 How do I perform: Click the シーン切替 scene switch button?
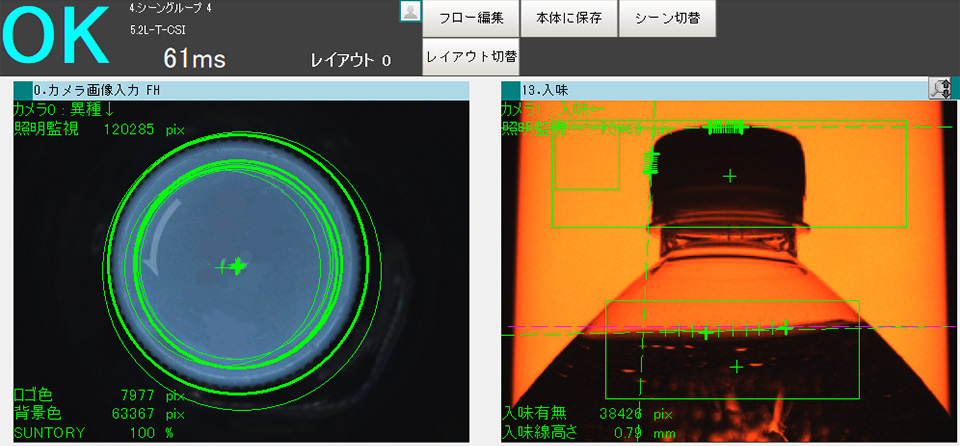click(667, 19)
